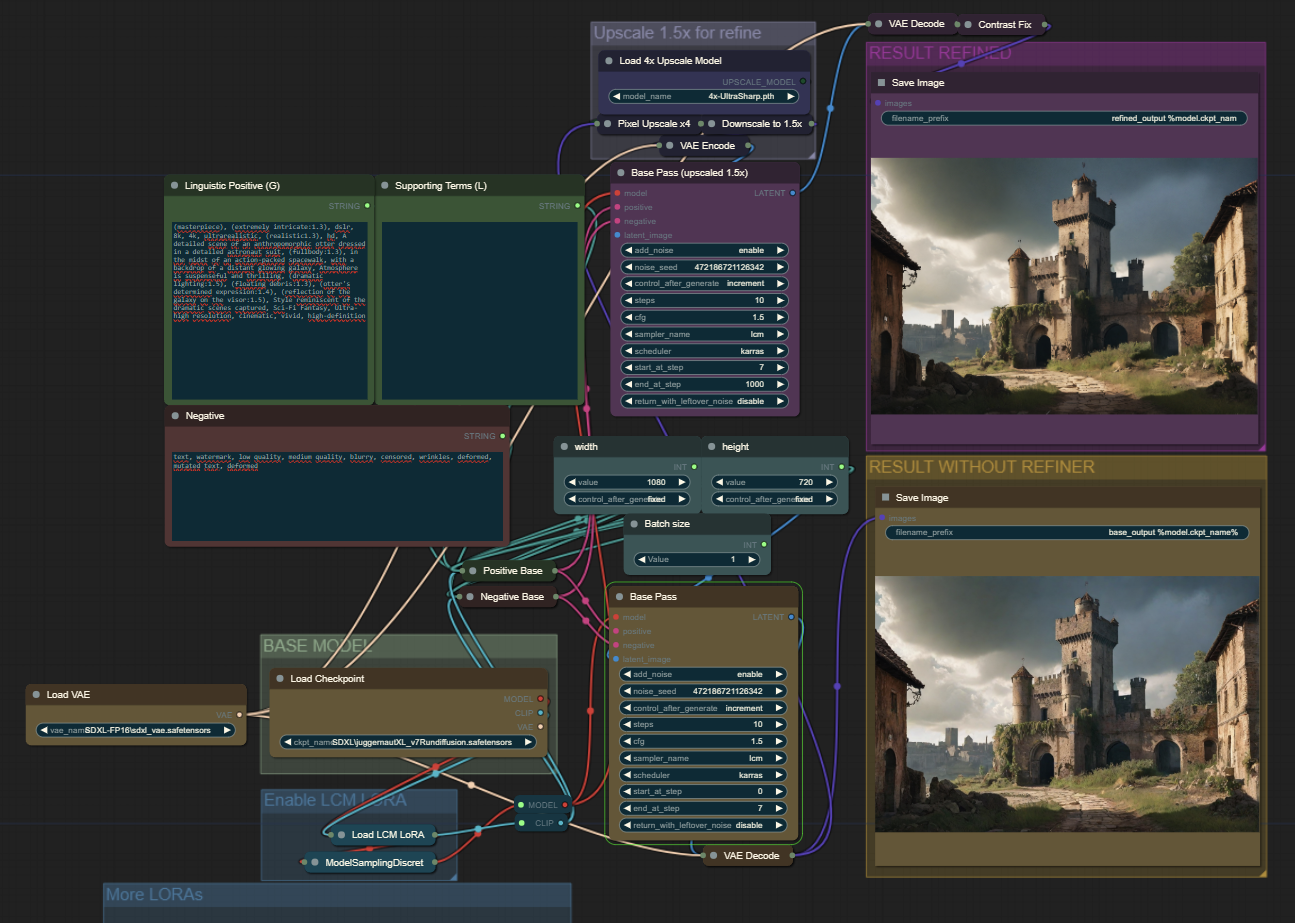The width and height of the screenshot is (1295, 923).
Task: Toggle return_with_leftover_noise in Base Pass (upscaled 1.5x)
Action: tap(704, 401)
